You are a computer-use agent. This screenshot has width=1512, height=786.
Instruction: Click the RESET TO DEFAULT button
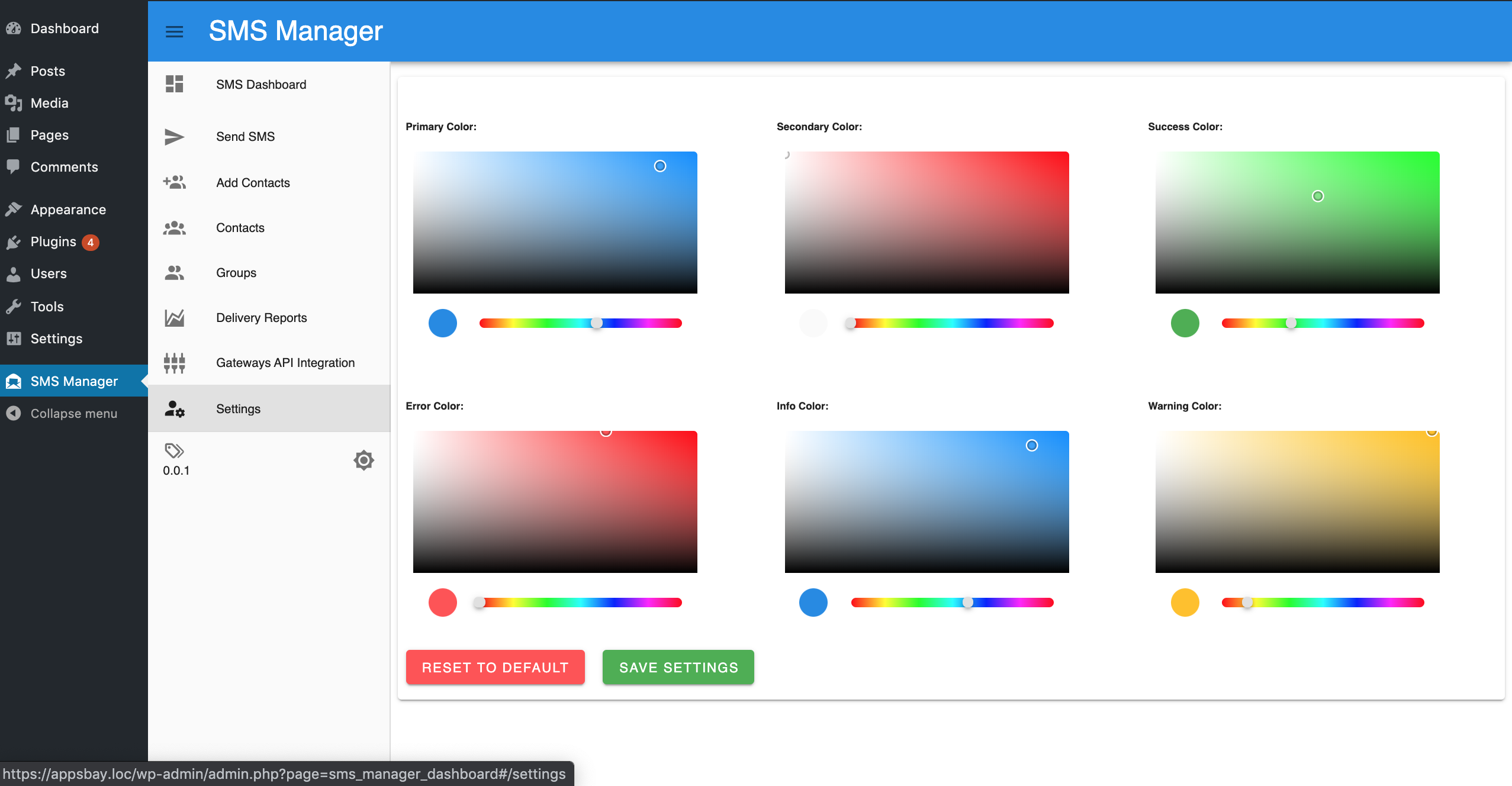click(495, 667)
